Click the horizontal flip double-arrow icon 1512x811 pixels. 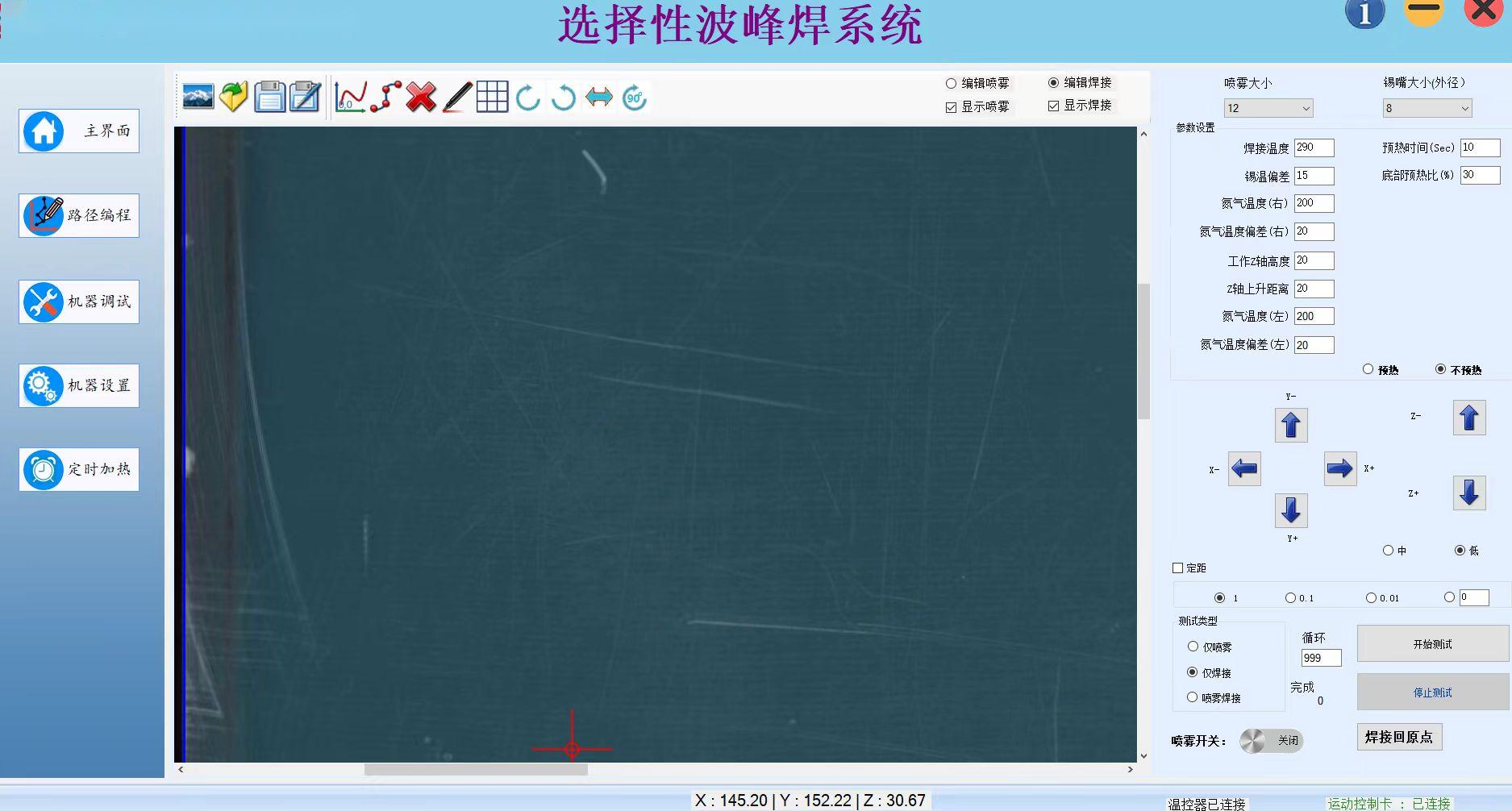tap(598, 98)
